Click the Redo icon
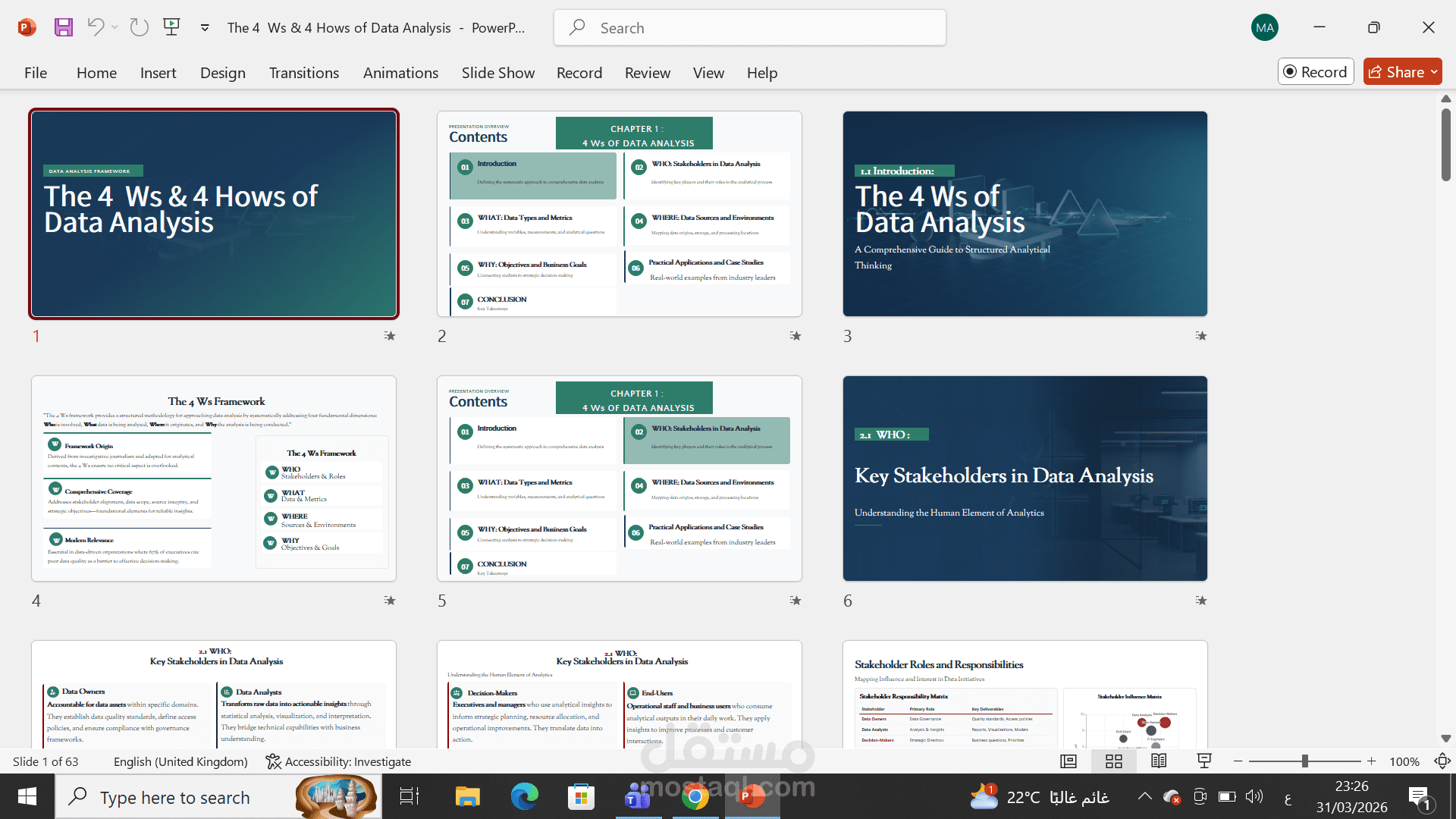 (139, 27)
